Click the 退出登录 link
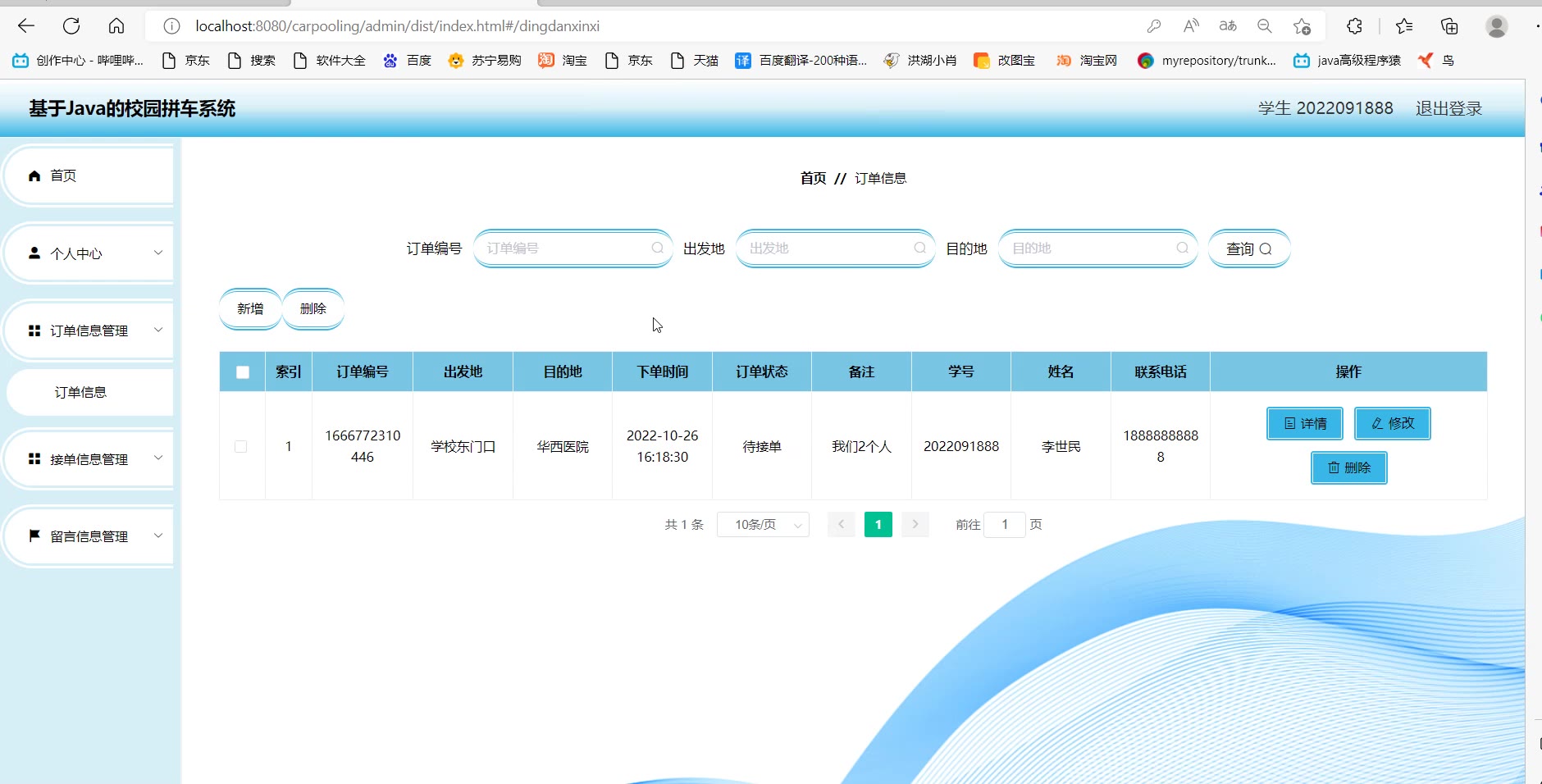This screenshot has height=784, width=1542. pos(1448,108)
